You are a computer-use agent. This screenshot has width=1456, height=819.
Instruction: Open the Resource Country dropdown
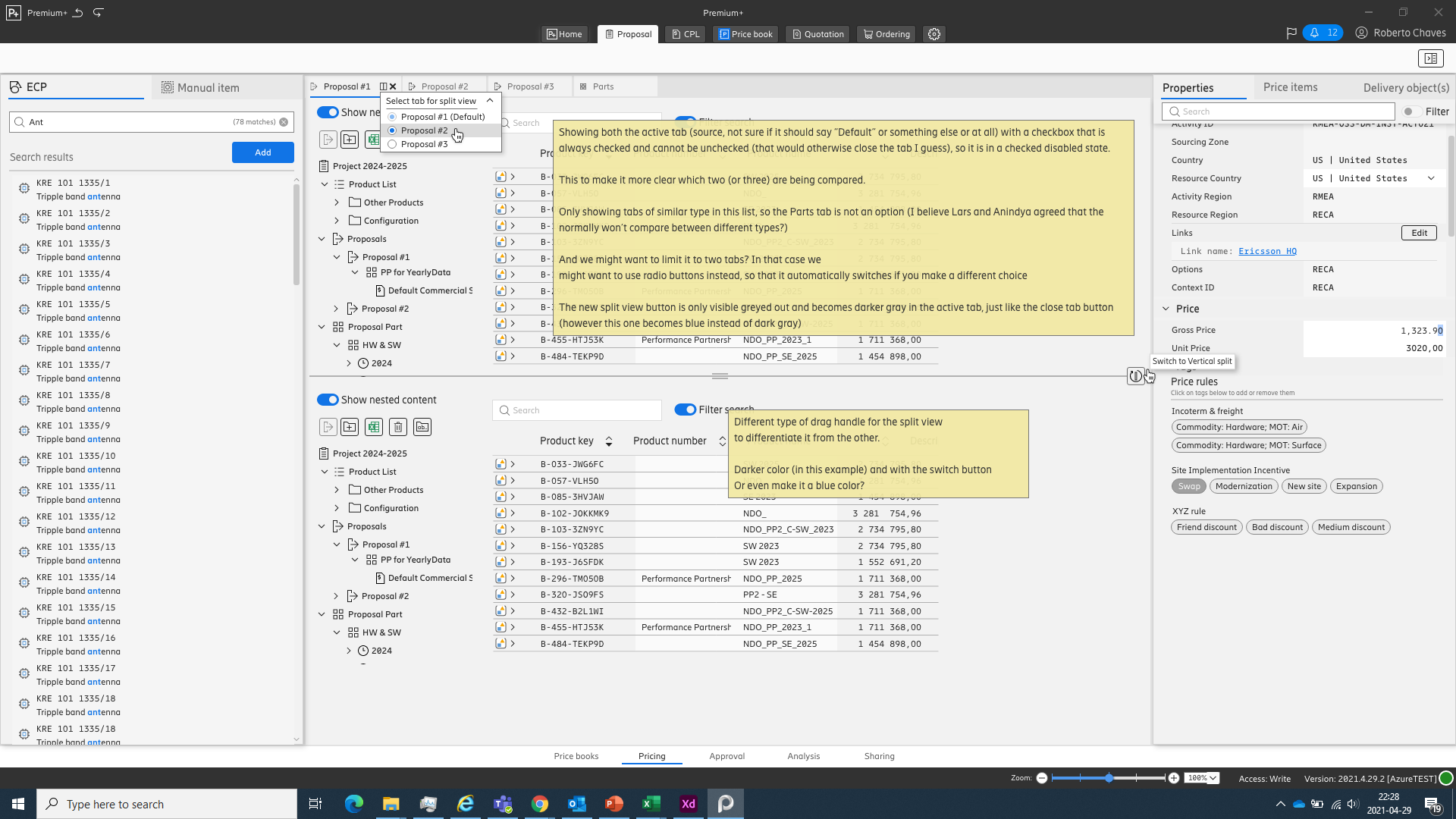pos(1431,178)
